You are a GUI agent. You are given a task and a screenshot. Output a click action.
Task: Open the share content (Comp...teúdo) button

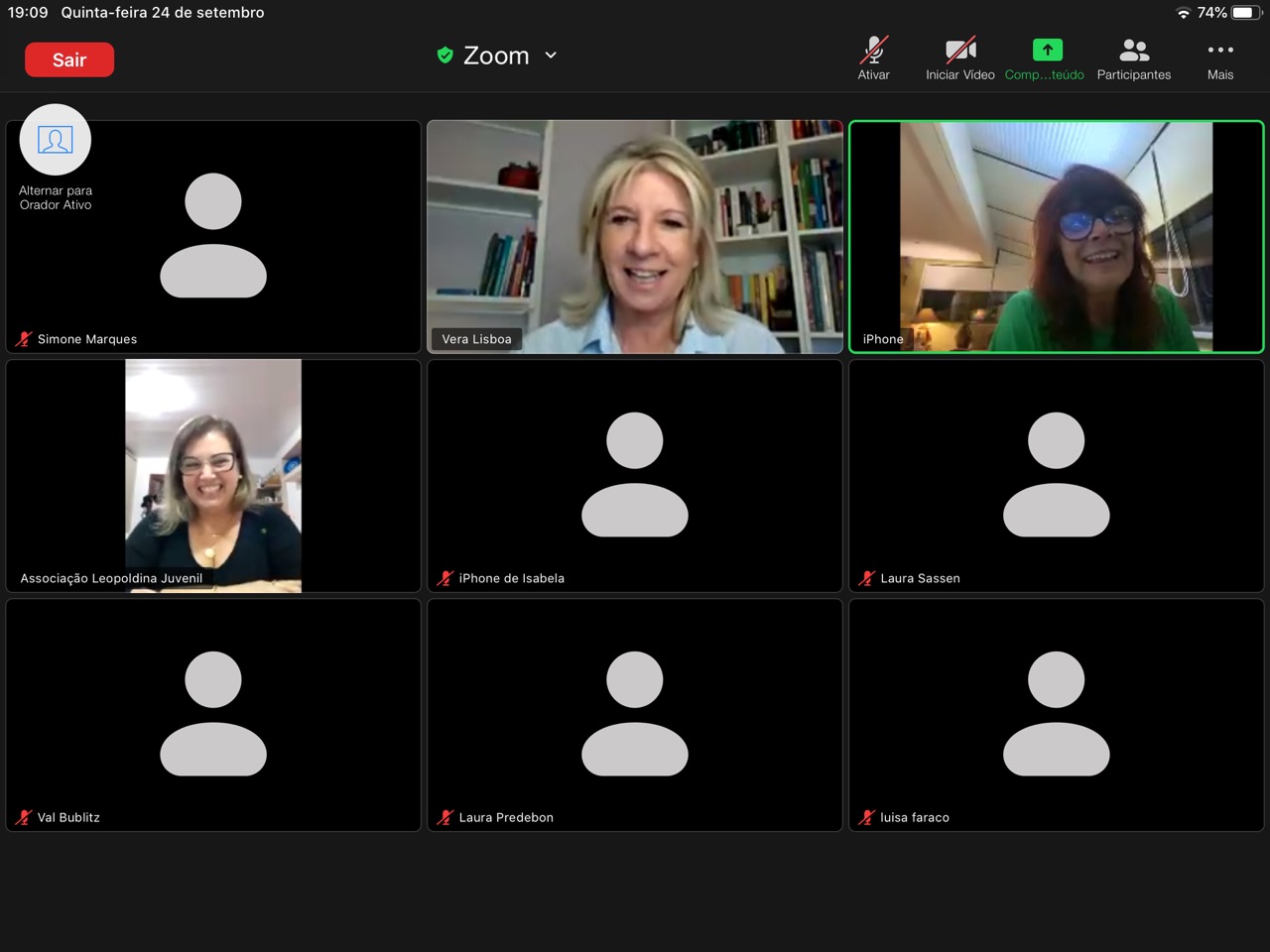coord(1045,59)
